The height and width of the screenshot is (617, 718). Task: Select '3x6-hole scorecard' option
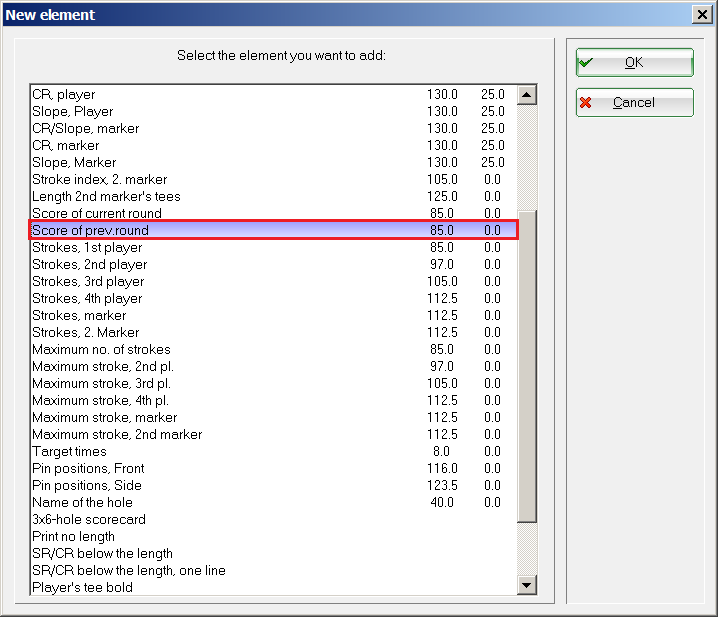pos(89,520)
